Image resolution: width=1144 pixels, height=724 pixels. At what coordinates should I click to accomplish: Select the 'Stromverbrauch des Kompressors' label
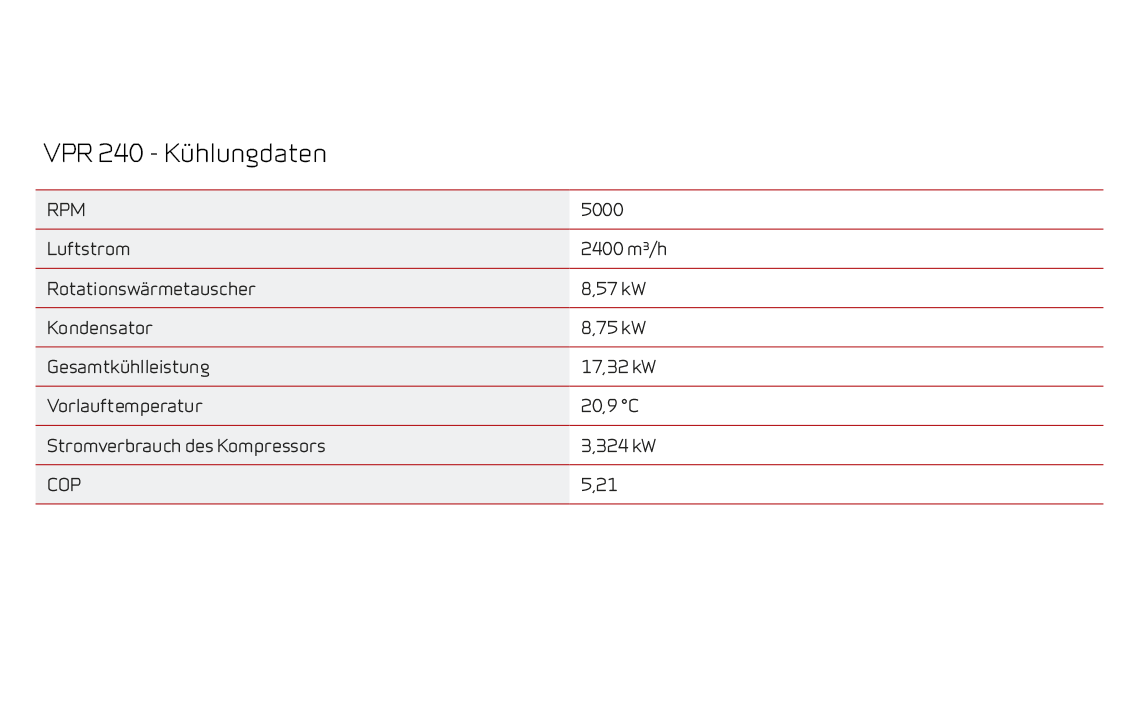(186, 446)
